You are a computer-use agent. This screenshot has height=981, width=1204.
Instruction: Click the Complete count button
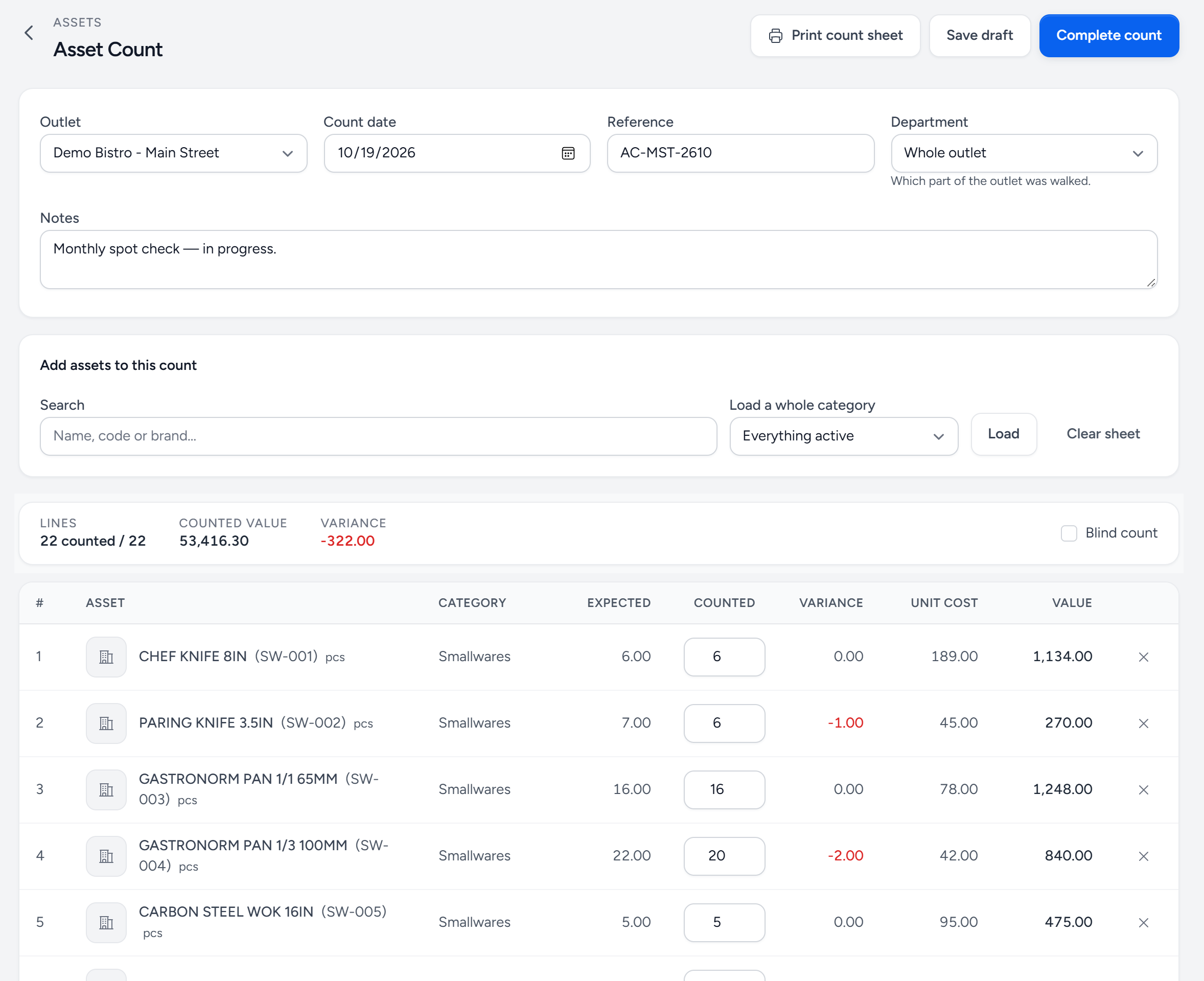[x=1109, y=36]
